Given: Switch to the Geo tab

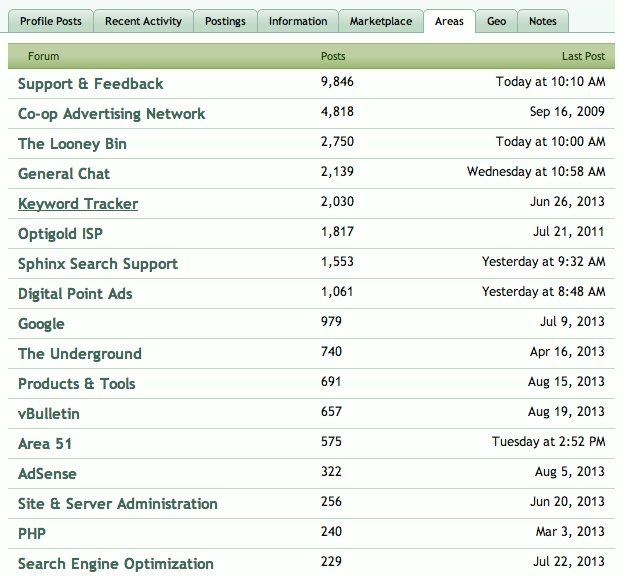Looking at the screenshot, I should coord(496,21).
